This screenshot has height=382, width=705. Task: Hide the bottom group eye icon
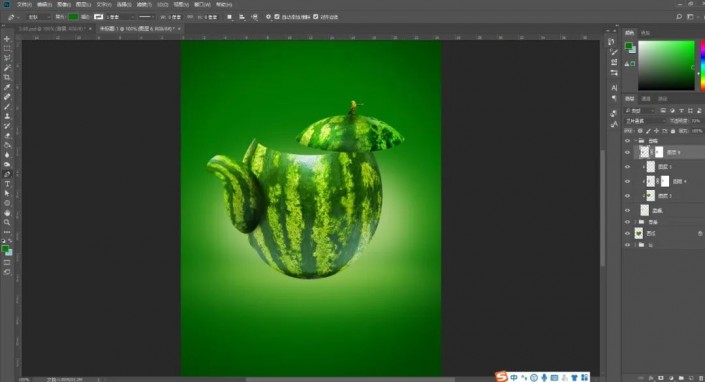(627, 245)
